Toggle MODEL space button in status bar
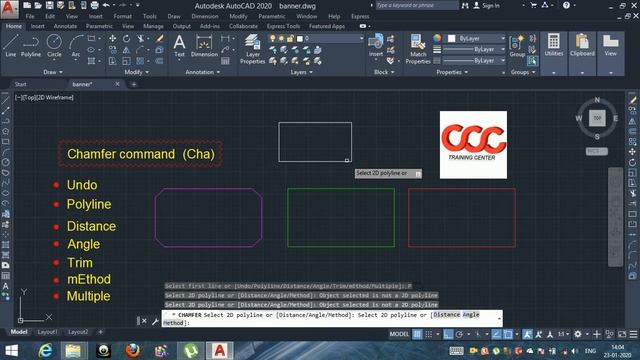The width and height of the screenshot is (640, 360). (399, 334)
